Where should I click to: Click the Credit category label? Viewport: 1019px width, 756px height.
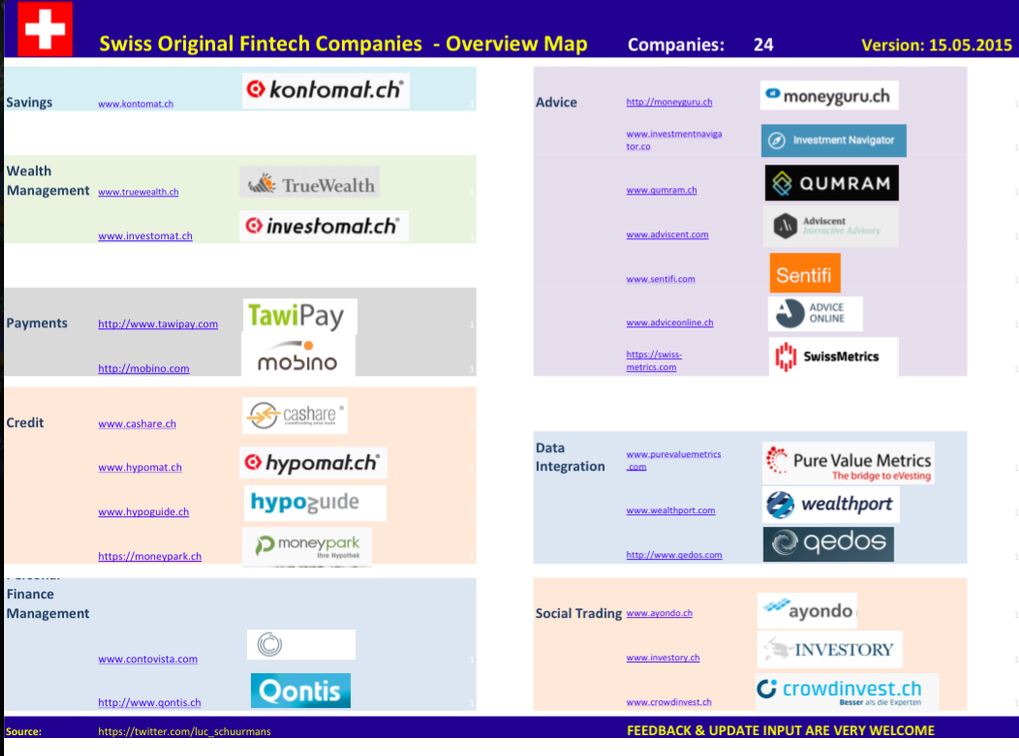click(25, 423)
